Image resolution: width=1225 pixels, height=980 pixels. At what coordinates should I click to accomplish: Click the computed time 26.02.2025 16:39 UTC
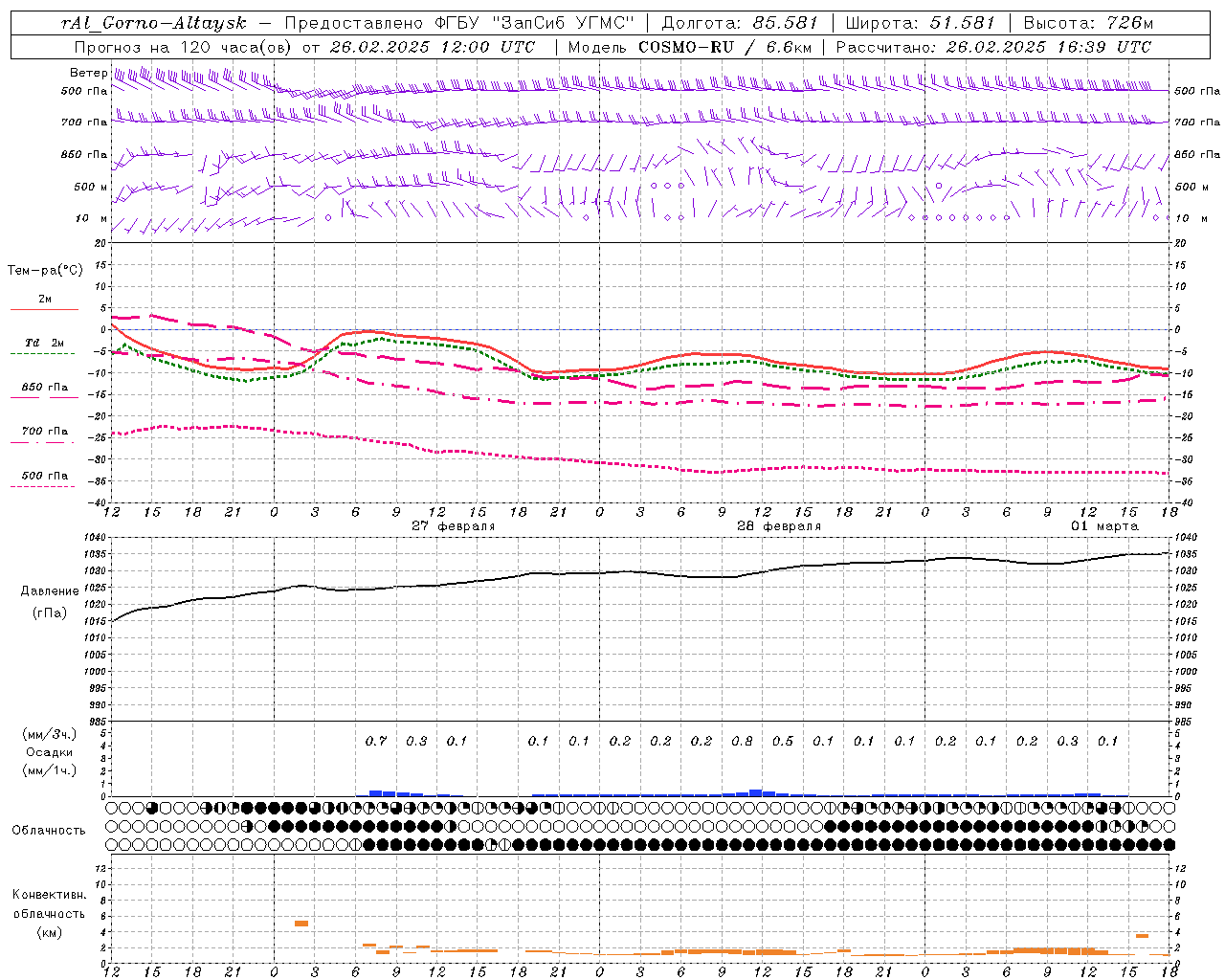(1049, 47)
